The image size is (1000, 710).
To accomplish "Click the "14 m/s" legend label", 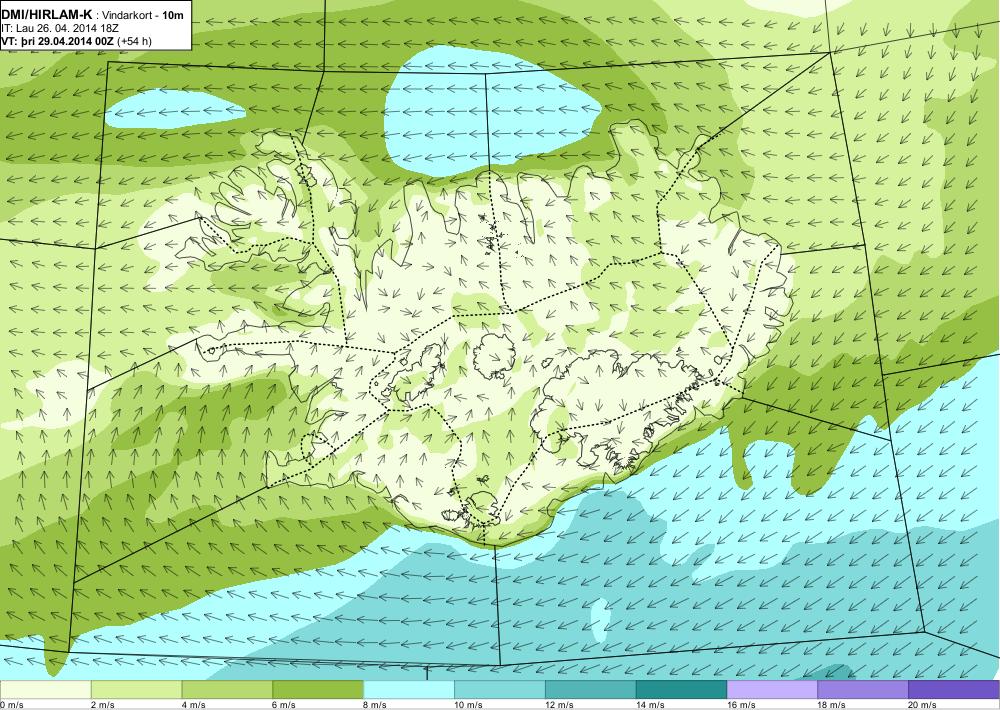I will (651, 705).
